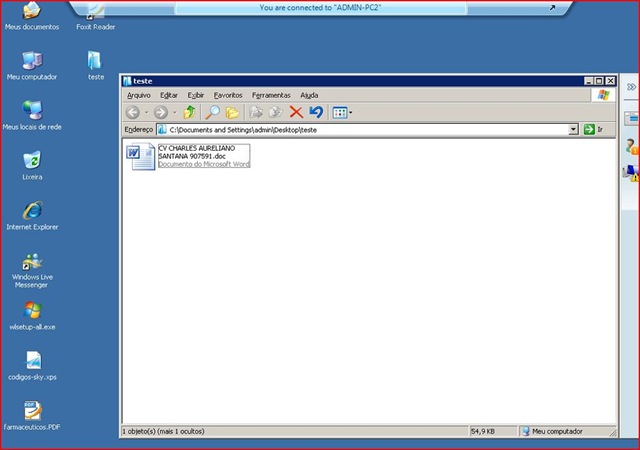Click the Undo toolbar icon
The height and width of the screenshot is (450, 640).
click(316, 113)
